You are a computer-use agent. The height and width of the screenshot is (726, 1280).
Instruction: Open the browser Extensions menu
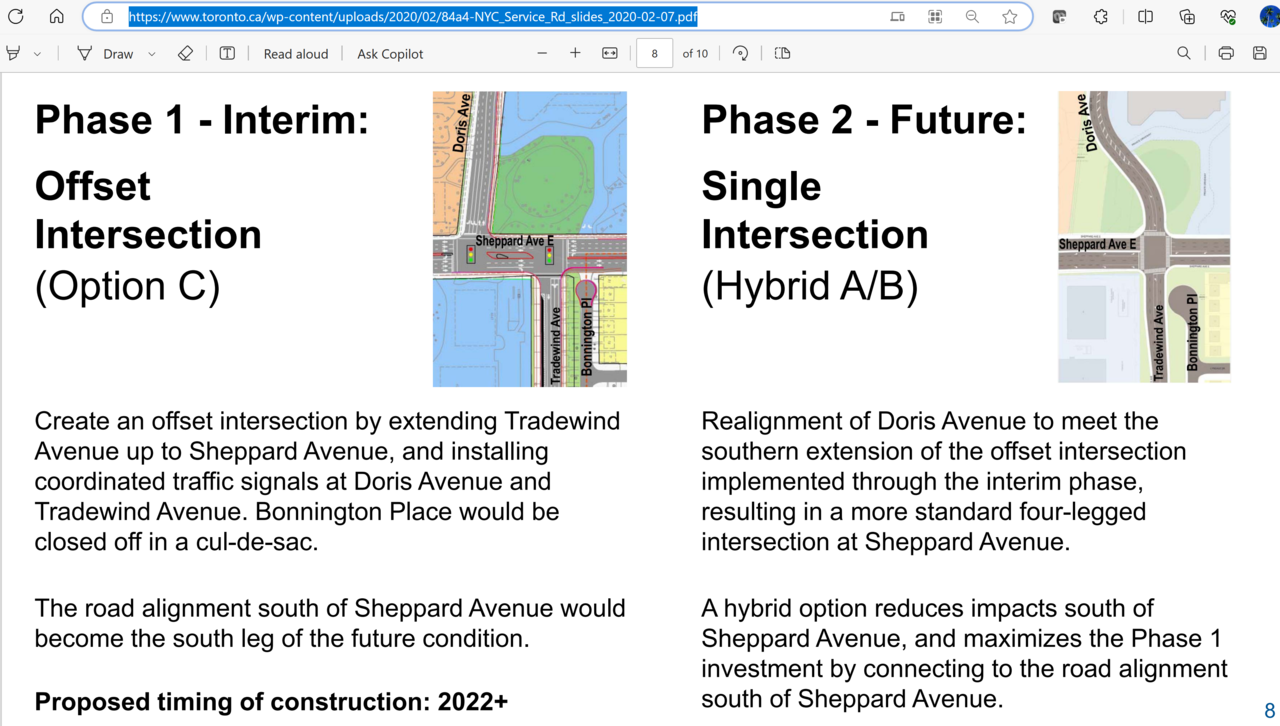[1101, 17]
